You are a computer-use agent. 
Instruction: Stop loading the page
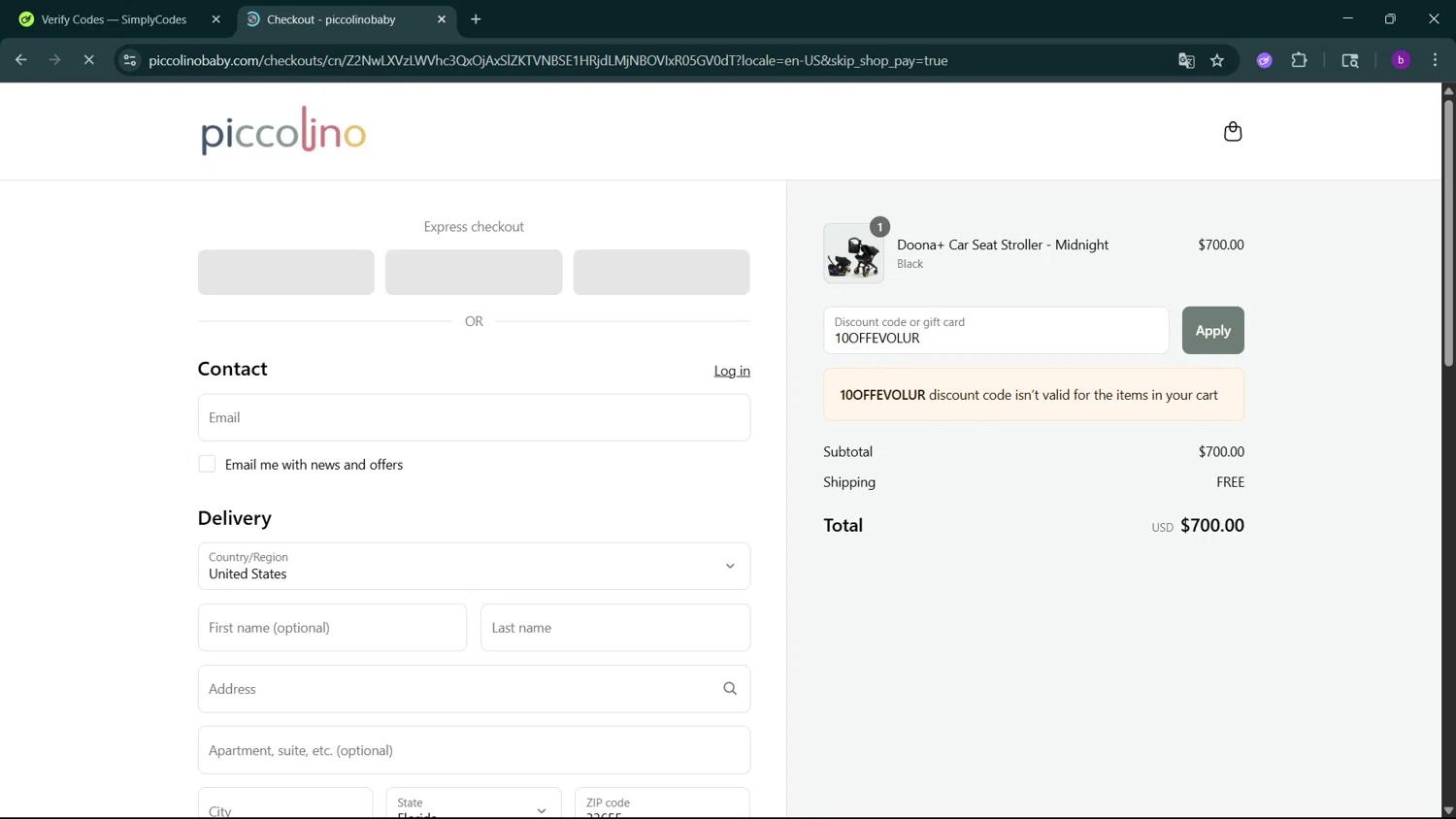coord(88,60)
